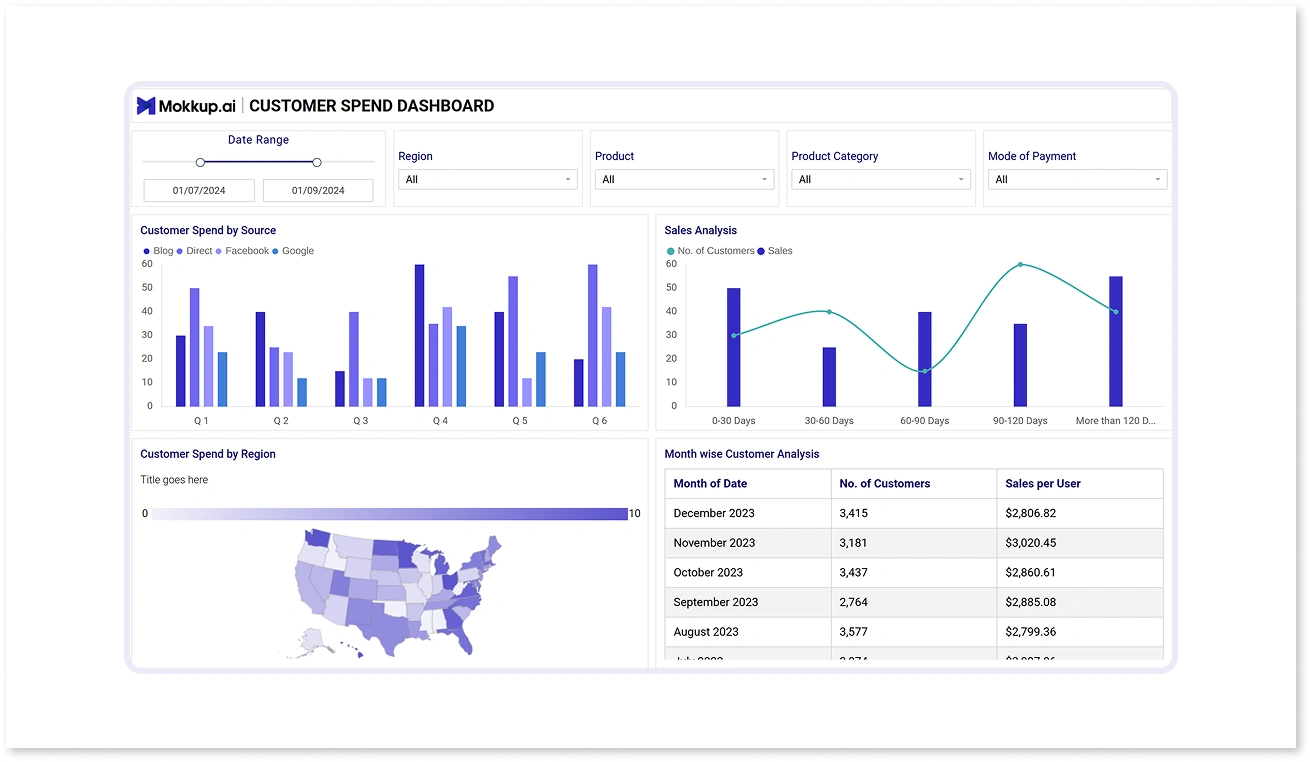Click the Q 6 Direct bar
The width and height of the screenshot is (1310, 762).
coord(593,336)
